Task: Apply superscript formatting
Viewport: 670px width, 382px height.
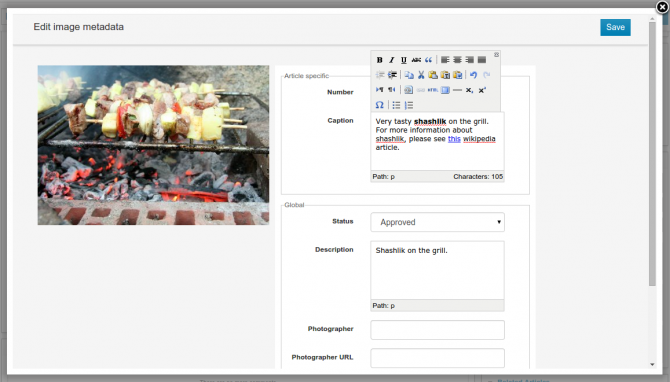Action: 482,90
